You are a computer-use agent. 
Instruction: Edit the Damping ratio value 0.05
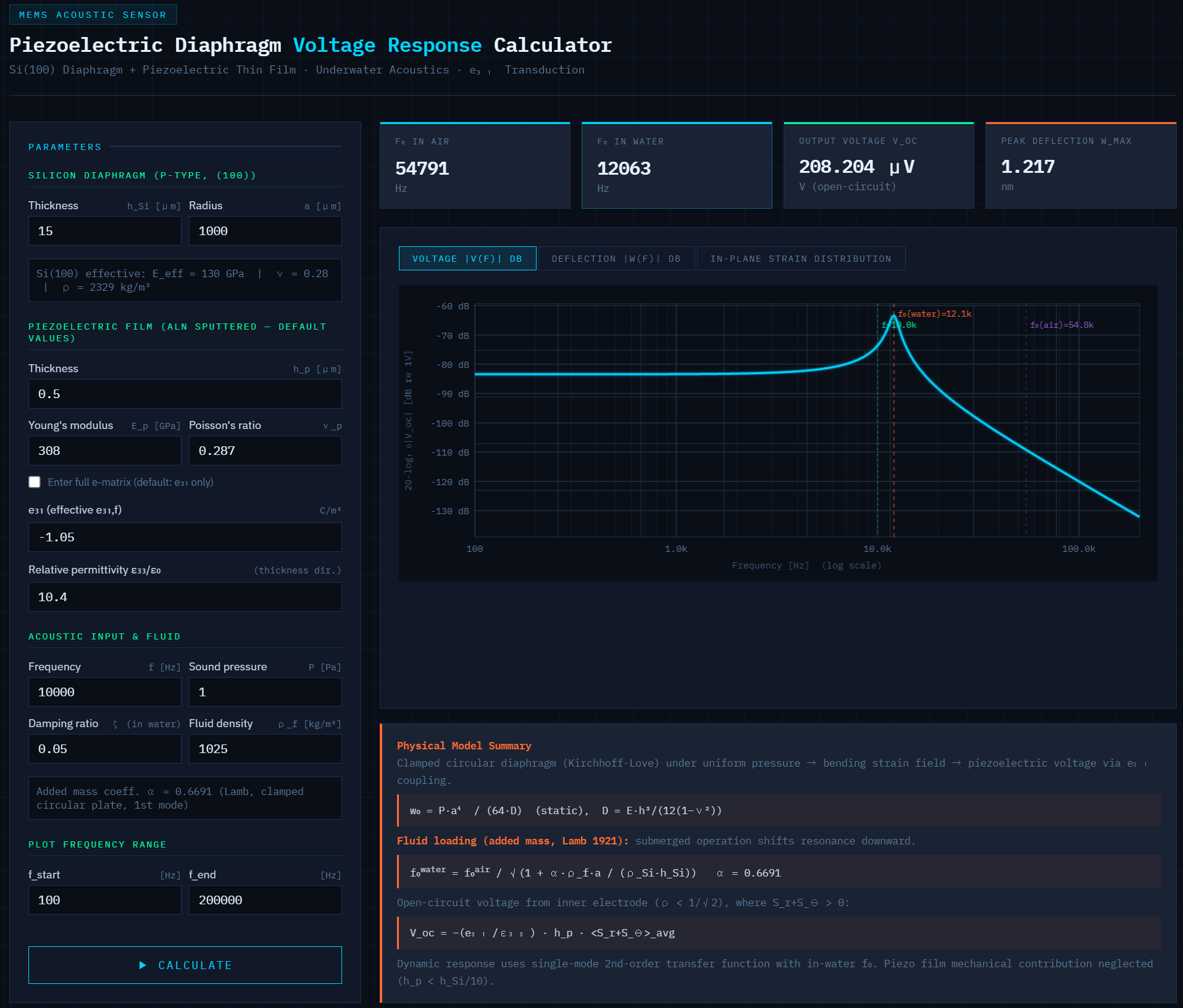pos(104,749)
